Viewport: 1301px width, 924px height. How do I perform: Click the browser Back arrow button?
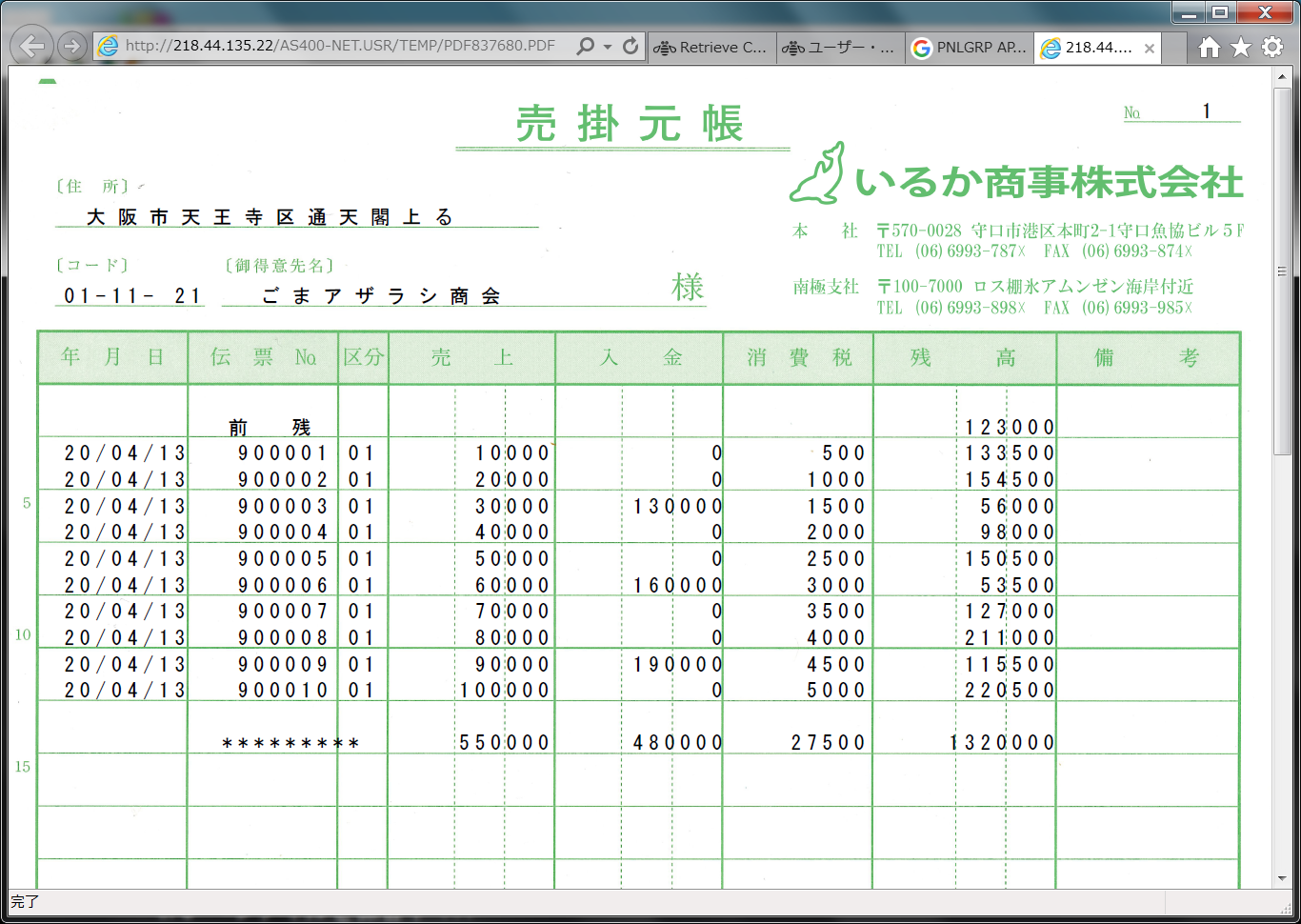coord(32,47)
